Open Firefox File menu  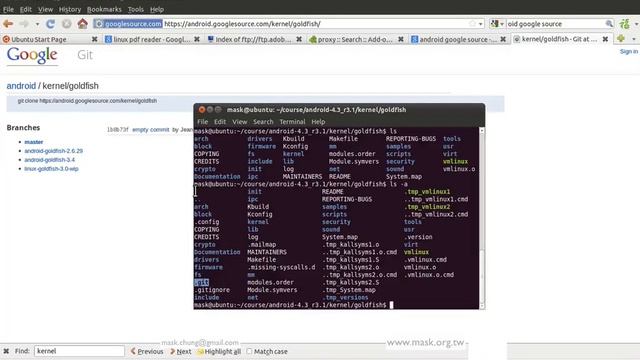(x=8, y=9)
